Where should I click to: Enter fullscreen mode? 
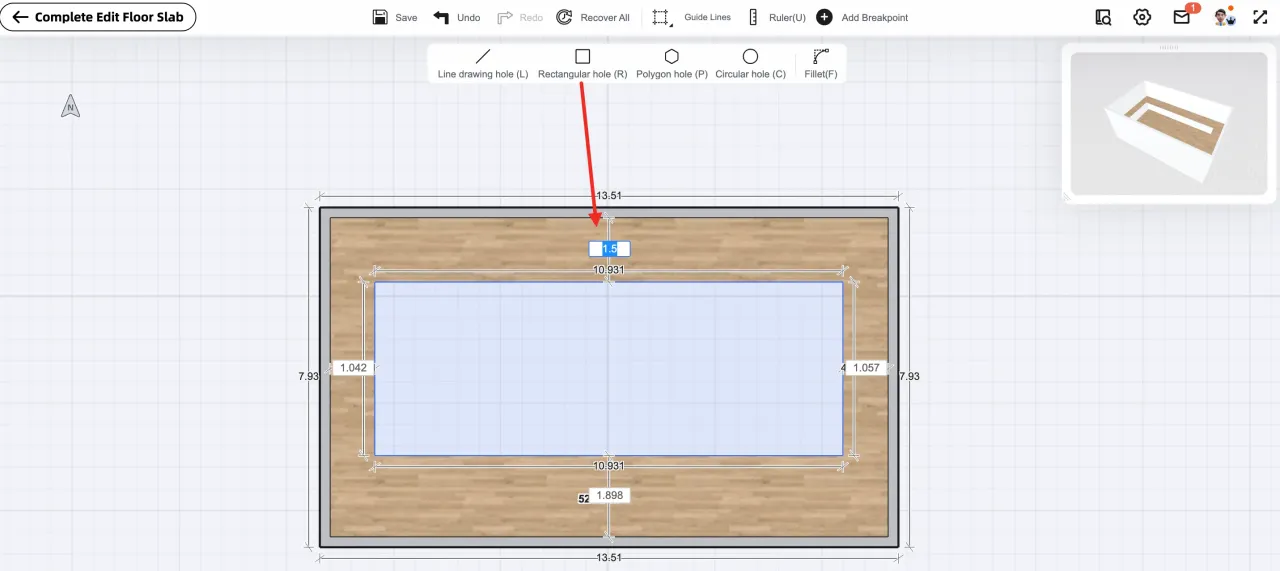[1259, 17]
